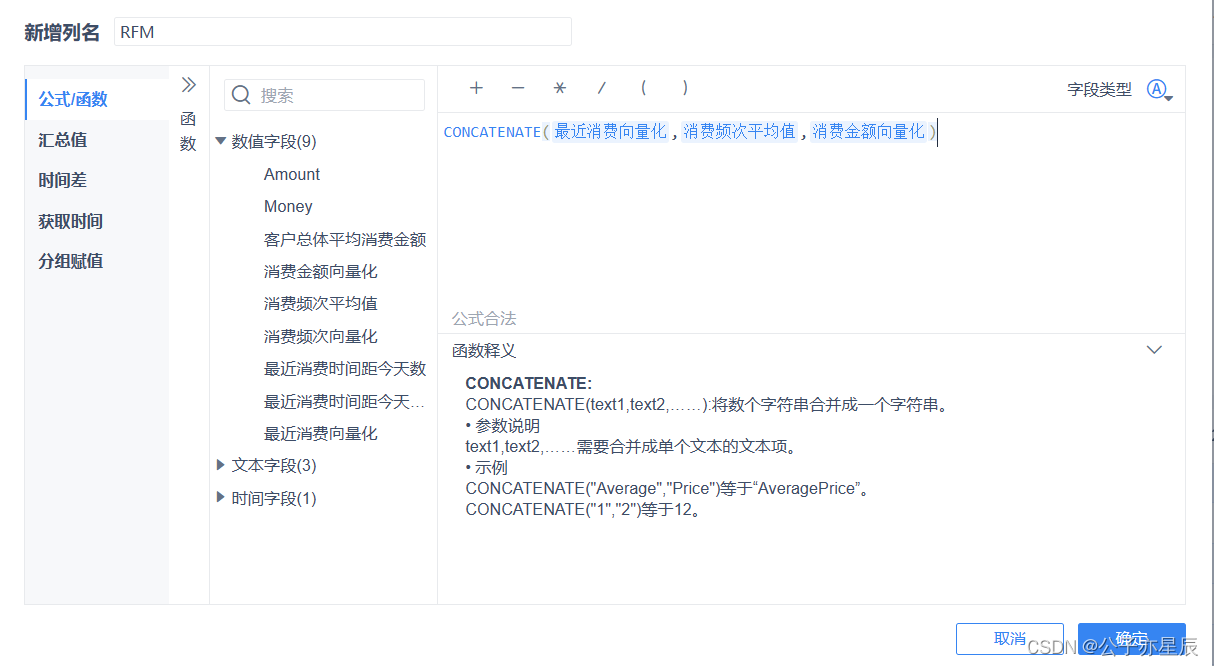Image resolution: width=1214 pixels, height=666 pixels.
Task: Go to the 获取时间 tab
Action: point(97,221)
